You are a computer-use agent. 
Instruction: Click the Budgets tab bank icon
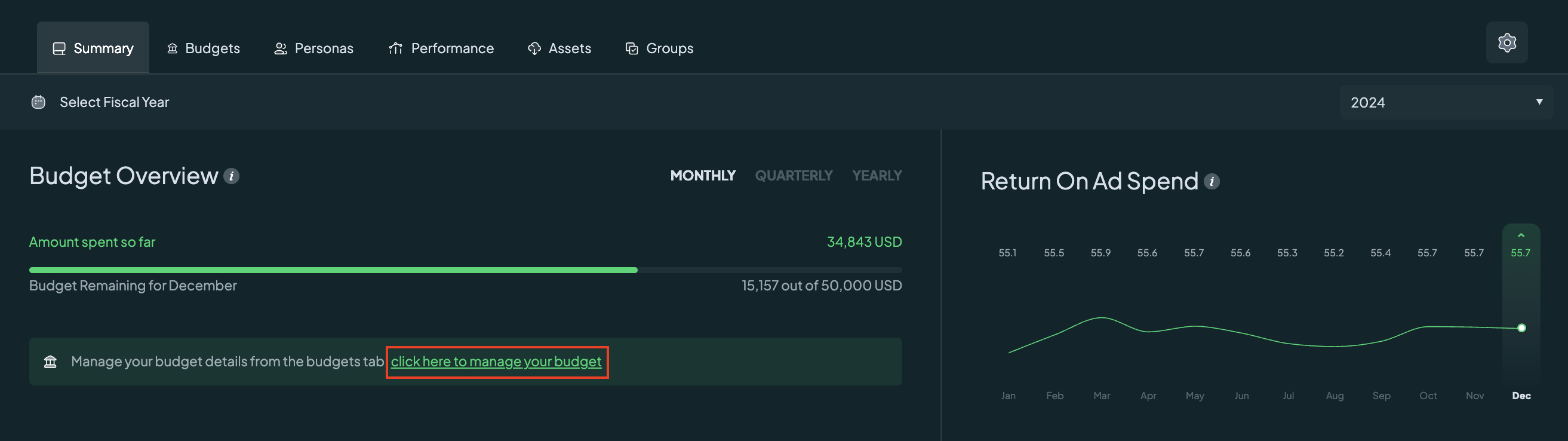pyautogui.click(x=172, y=49)
